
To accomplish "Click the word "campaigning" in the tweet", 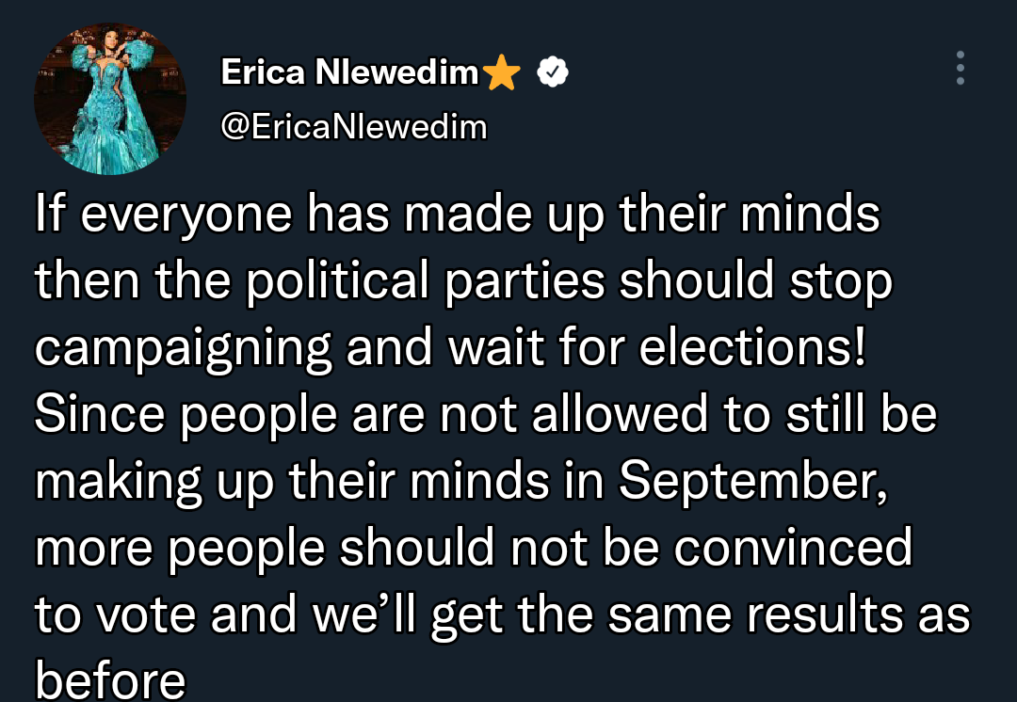I will pos(184,350).
